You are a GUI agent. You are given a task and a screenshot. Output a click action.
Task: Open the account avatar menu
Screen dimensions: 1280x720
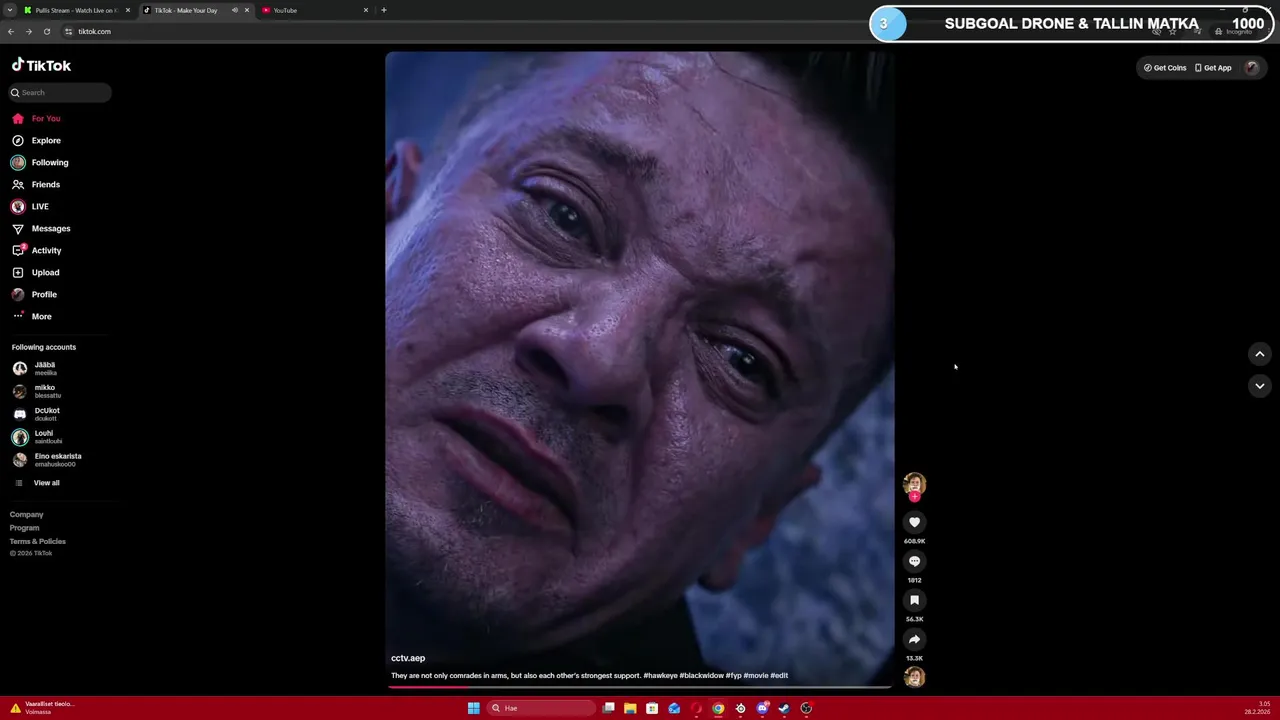point(1251,68)
